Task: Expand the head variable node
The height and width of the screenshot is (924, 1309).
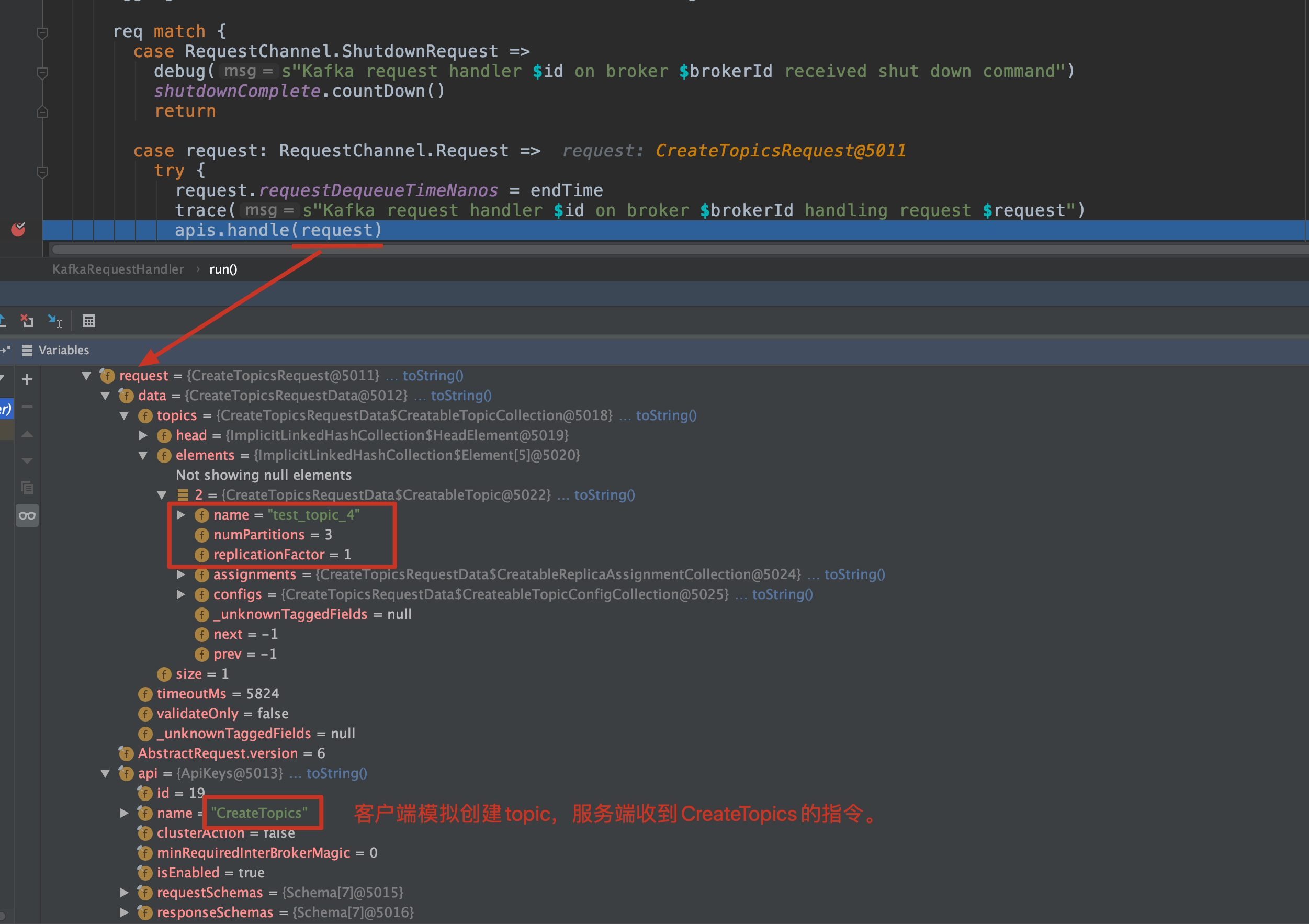Action: coord(144,435)
